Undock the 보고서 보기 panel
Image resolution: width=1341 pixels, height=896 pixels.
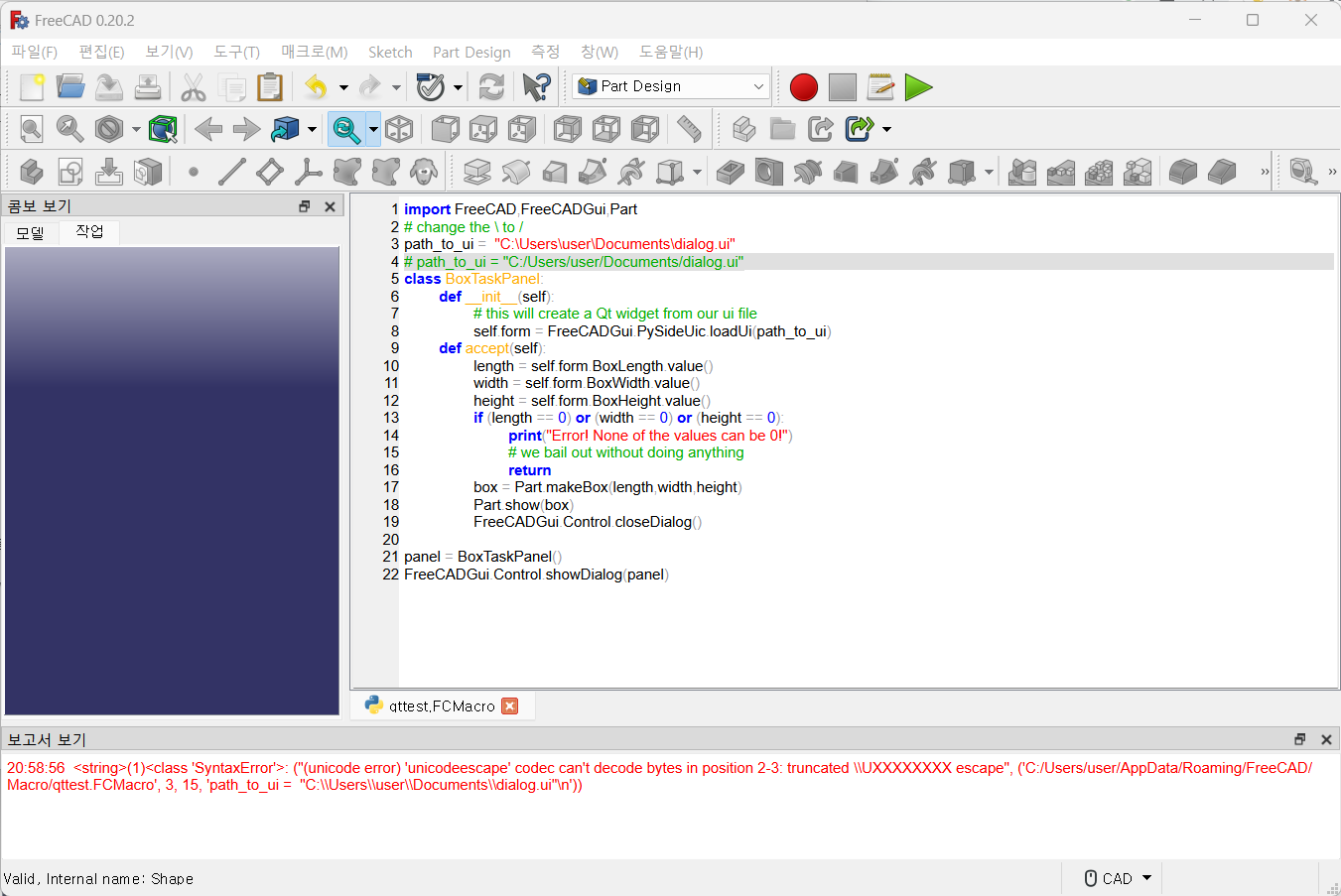[x=1300, y=739]
